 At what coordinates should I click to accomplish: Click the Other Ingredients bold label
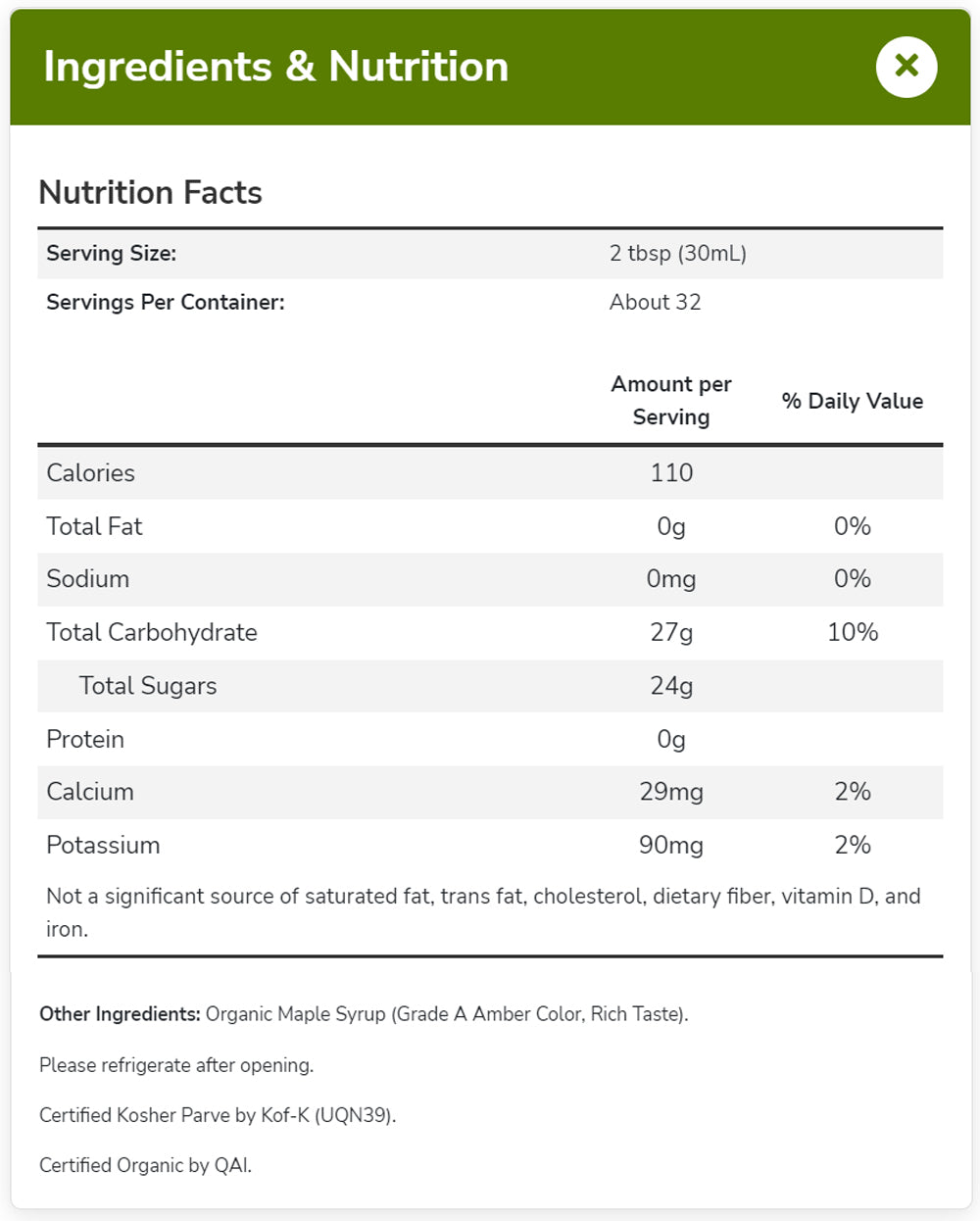pyautogui.click(x=120, y=1014)
